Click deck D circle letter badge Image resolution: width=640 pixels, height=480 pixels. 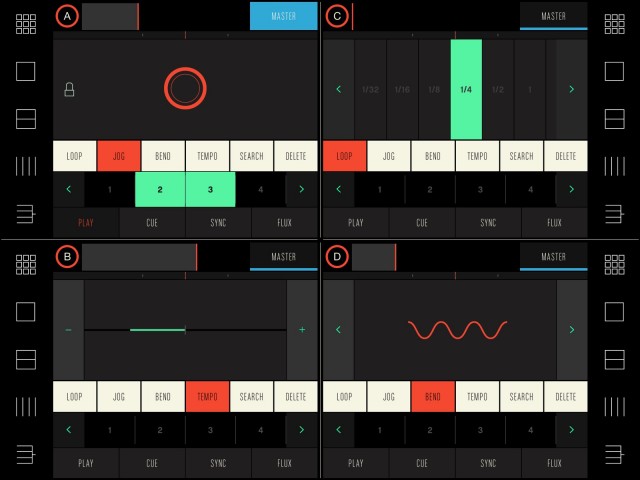pos(337,257)
